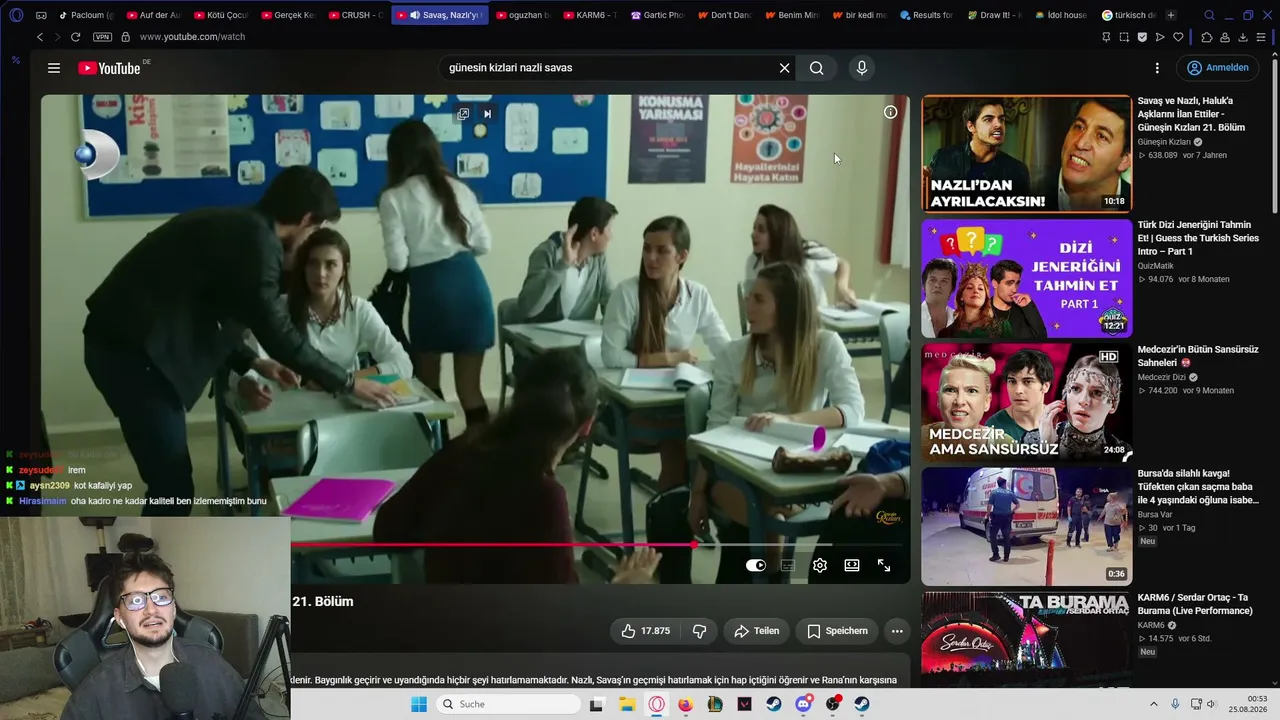Open the NAZLI'DAN AYRILACAKSIN video thumbnail
Image resolution: width=1280 pixels, height=720 pixels.
pos(1027,154)
